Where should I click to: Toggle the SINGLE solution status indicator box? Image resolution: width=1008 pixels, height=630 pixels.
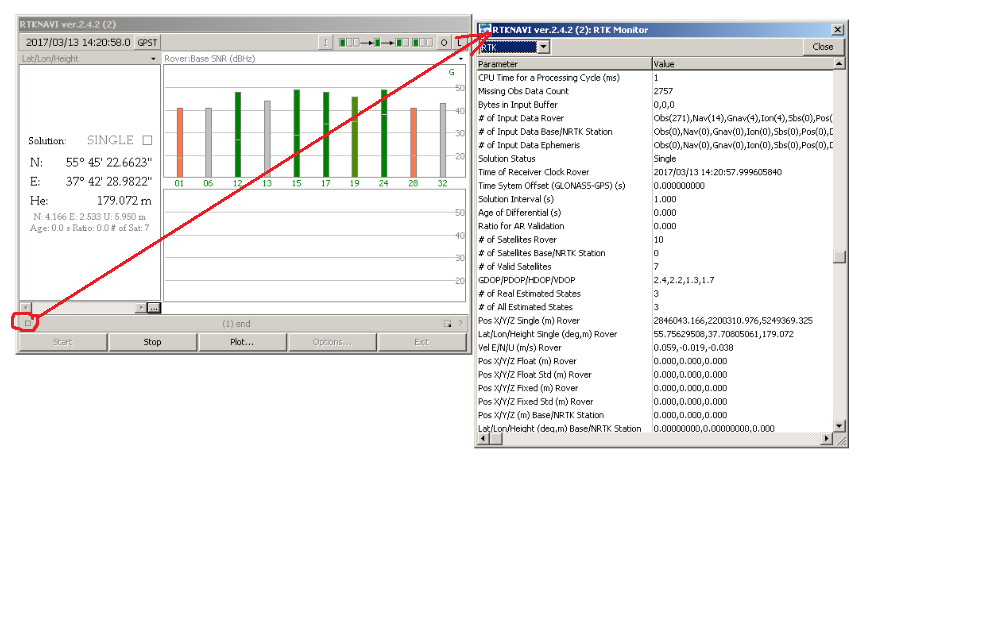[147, 141]
